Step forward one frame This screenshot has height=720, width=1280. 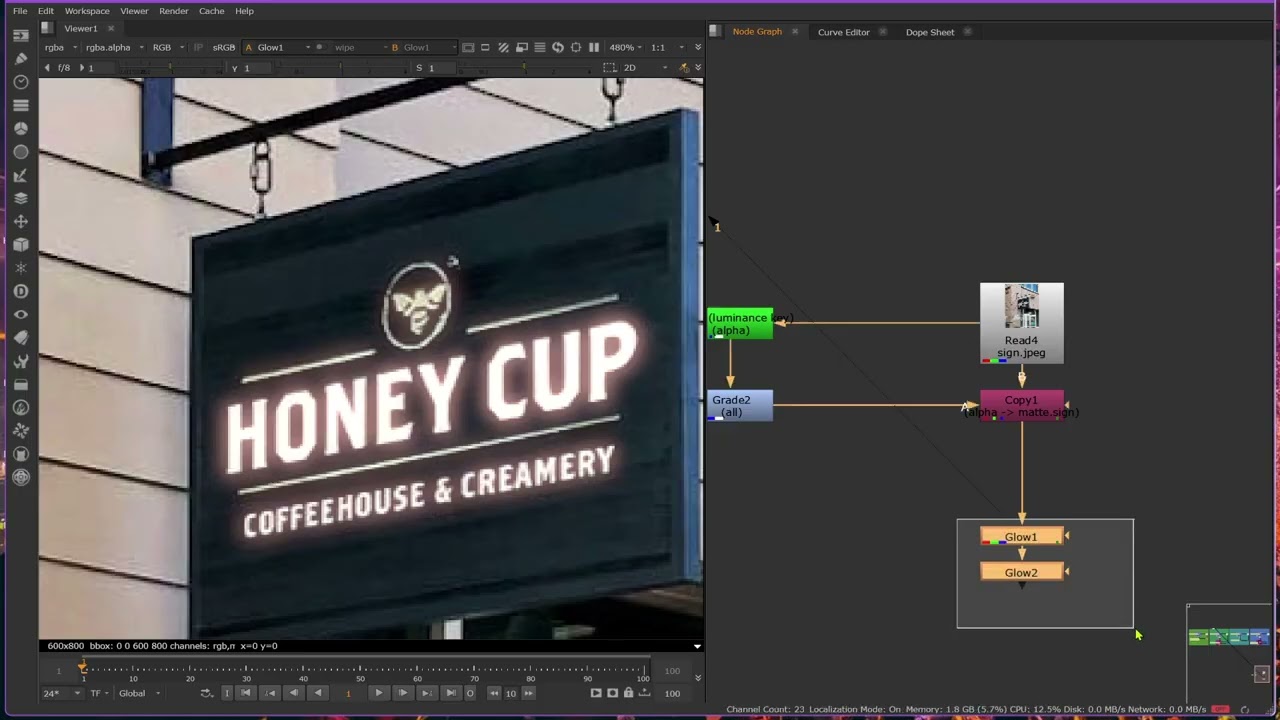402,693
